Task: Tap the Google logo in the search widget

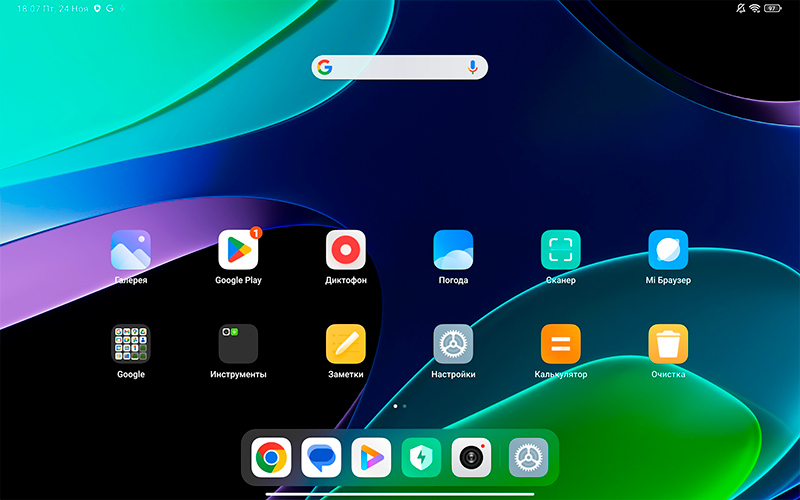Action: (x=324, y=67)
